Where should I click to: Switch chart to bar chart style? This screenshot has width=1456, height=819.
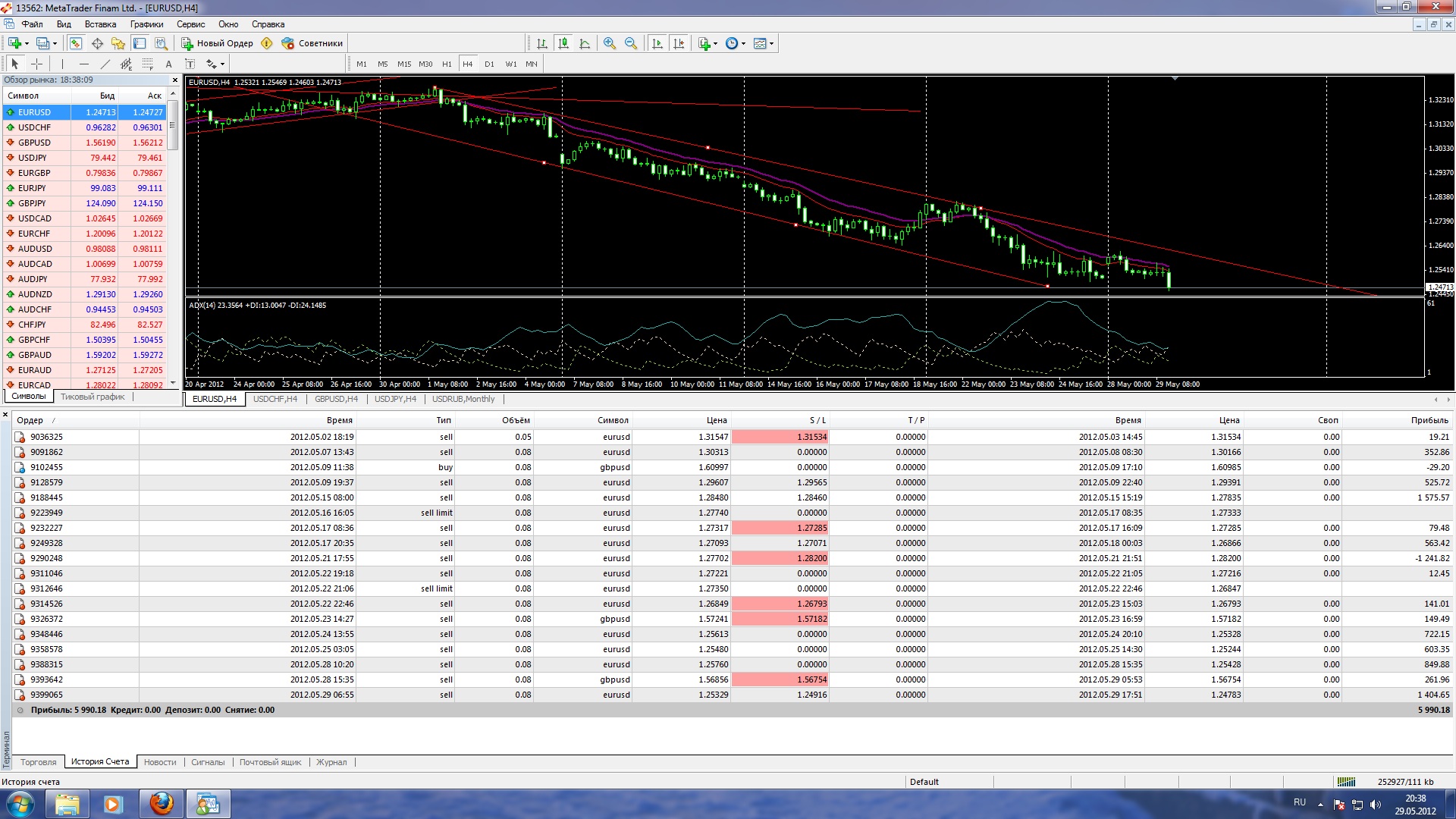coord(542,43)
